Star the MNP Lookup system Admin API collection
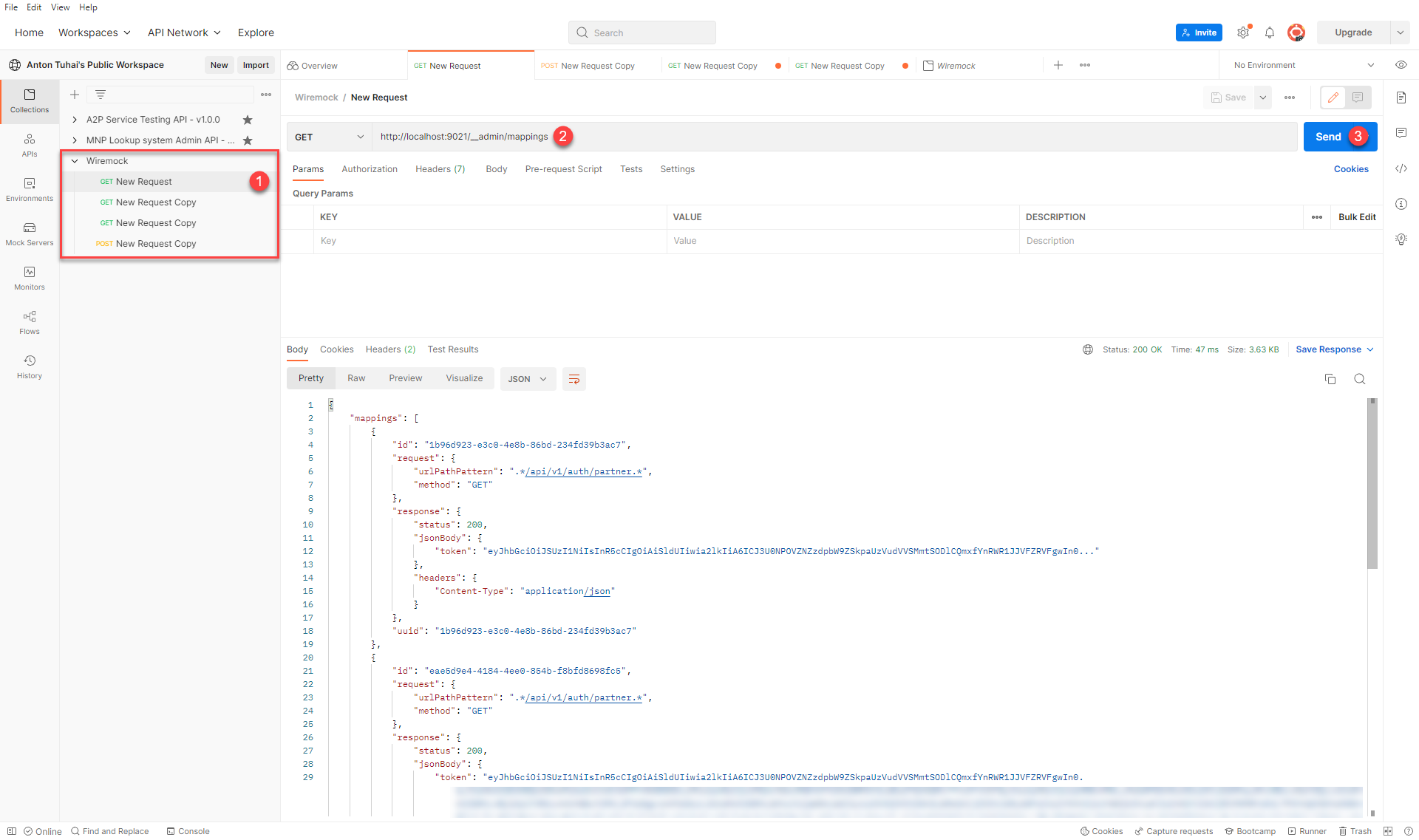 [x=248, y=140]
